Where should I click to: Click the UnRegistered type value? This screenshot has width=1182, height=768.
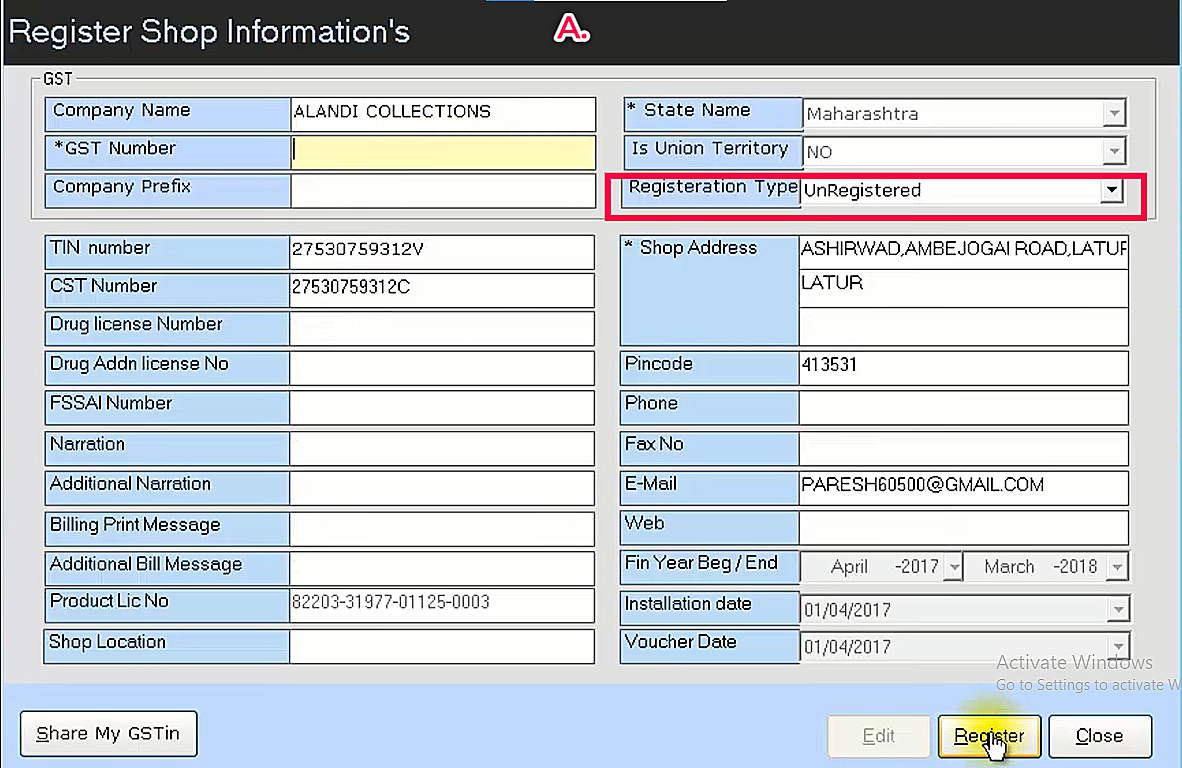[x=862, y=190]
